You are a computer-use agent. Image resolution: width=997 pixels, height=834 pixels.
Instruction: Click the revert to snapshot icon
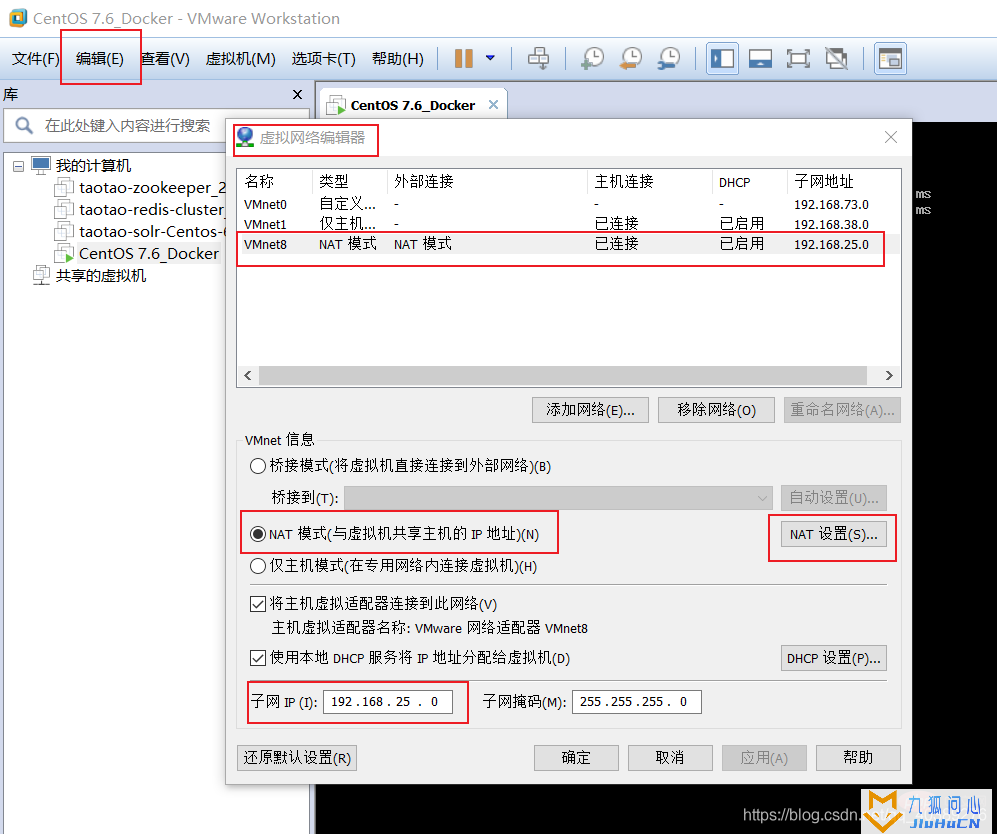point(631,58)
